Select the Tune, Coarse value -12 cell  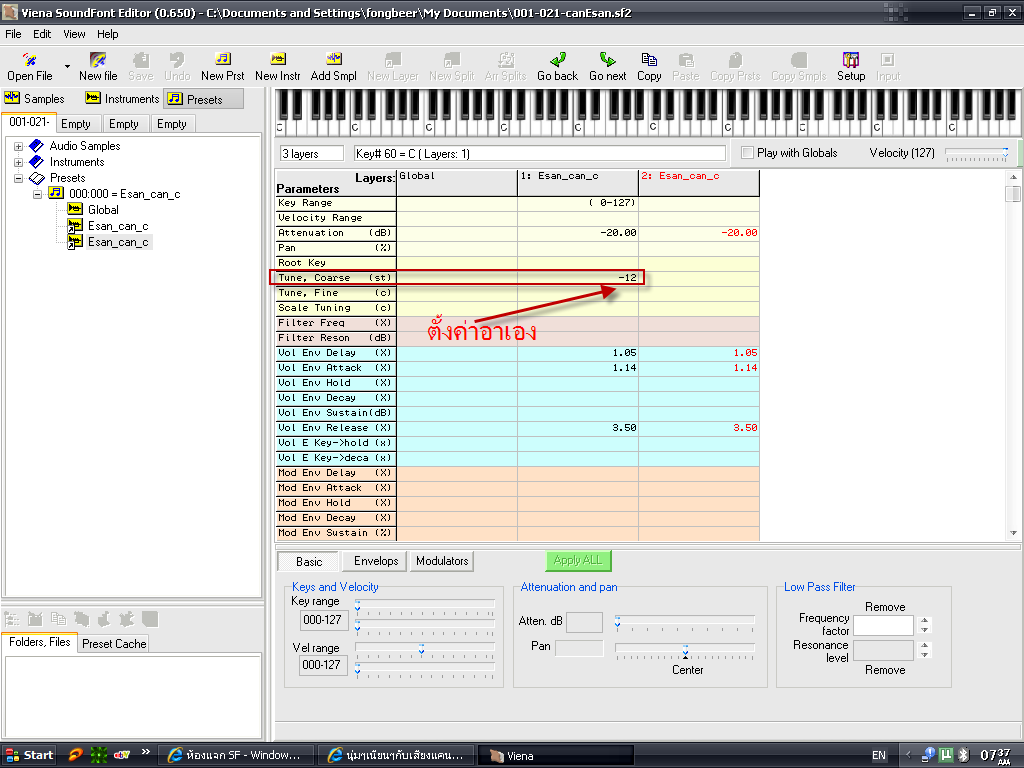(x=578, y=278)
